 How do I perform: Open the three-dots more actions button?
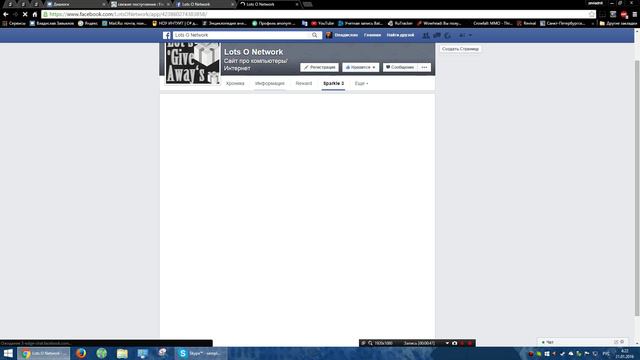click(424, 67)
